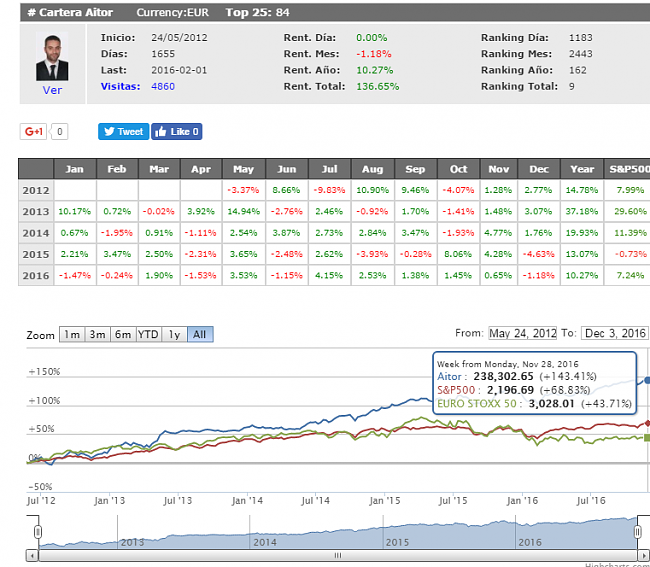Viewport: 650px width, 567px height.
Task: Click the Facebook Like button
Action: coord(177,132)
